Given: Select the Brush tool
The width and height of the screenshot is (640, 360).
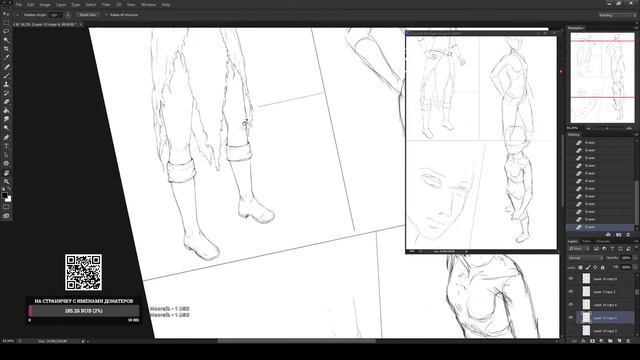Looking at the screenshot, I should (6, 76).
